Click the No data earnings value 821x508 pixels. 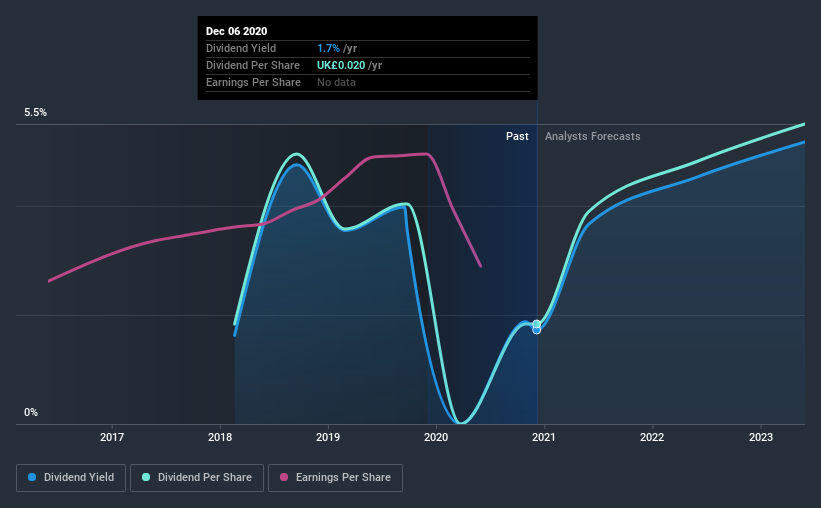pyautogui.click(x=336, y=82)
